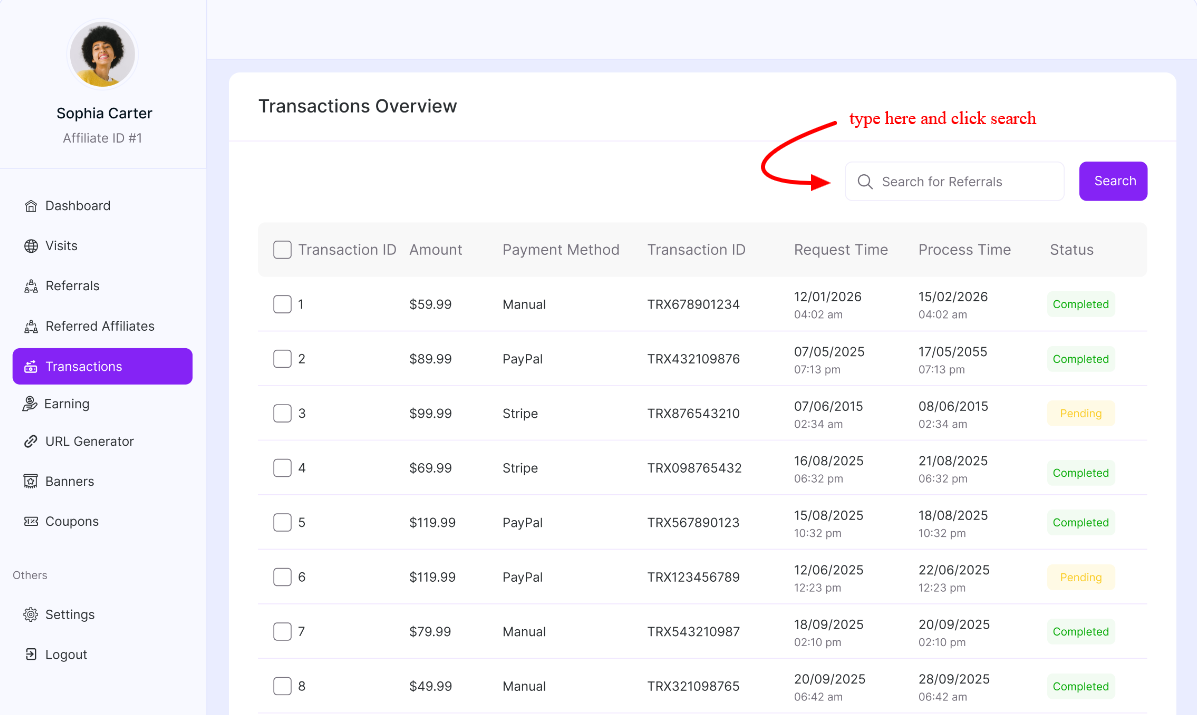
Task: Click the Referred Affiliates icon
Action: 31,327
